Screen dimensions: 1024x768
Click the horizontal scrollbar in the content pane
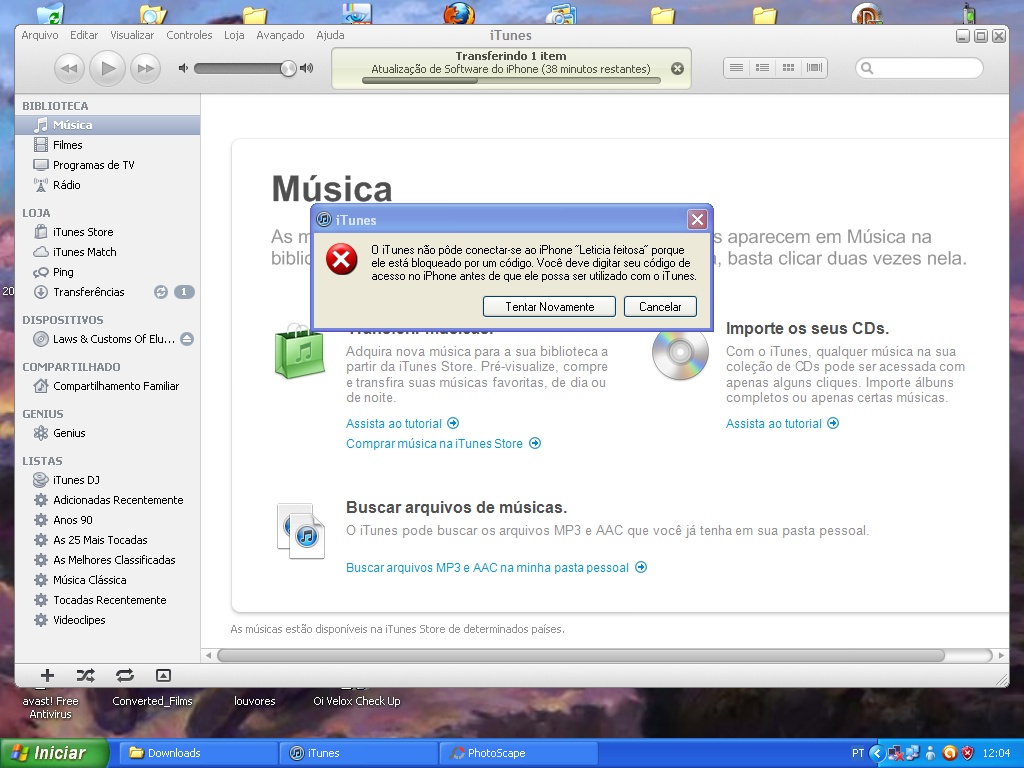coord(581,655)
